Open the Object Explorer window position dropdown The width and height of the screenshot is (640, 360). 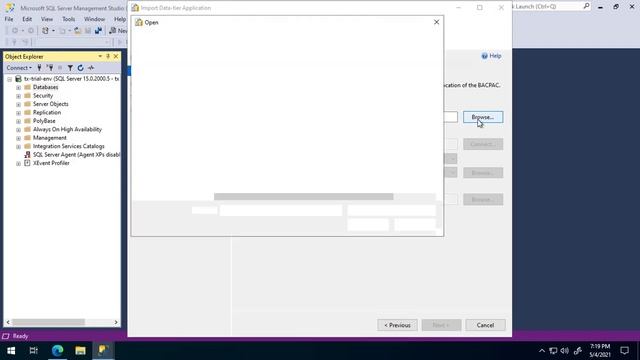tap(100, 56)
